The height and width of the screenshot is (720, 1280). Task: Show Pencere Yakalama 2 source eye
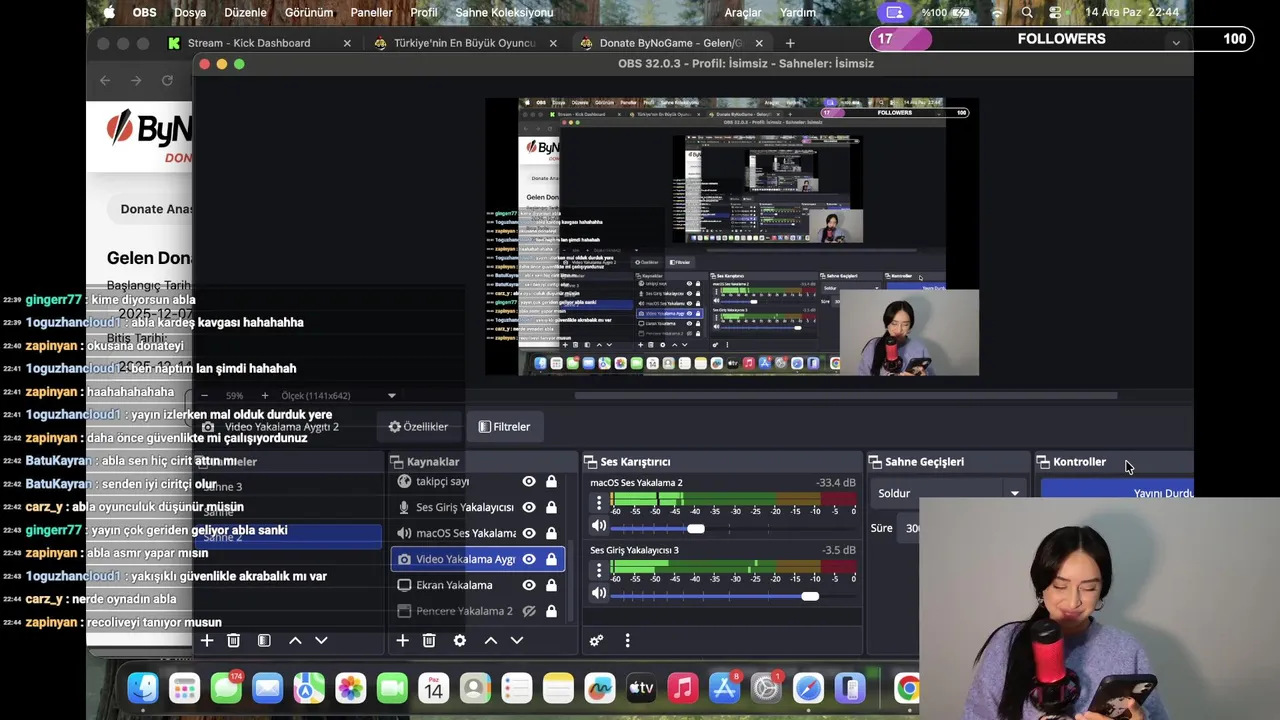click(x=529, y=611)
